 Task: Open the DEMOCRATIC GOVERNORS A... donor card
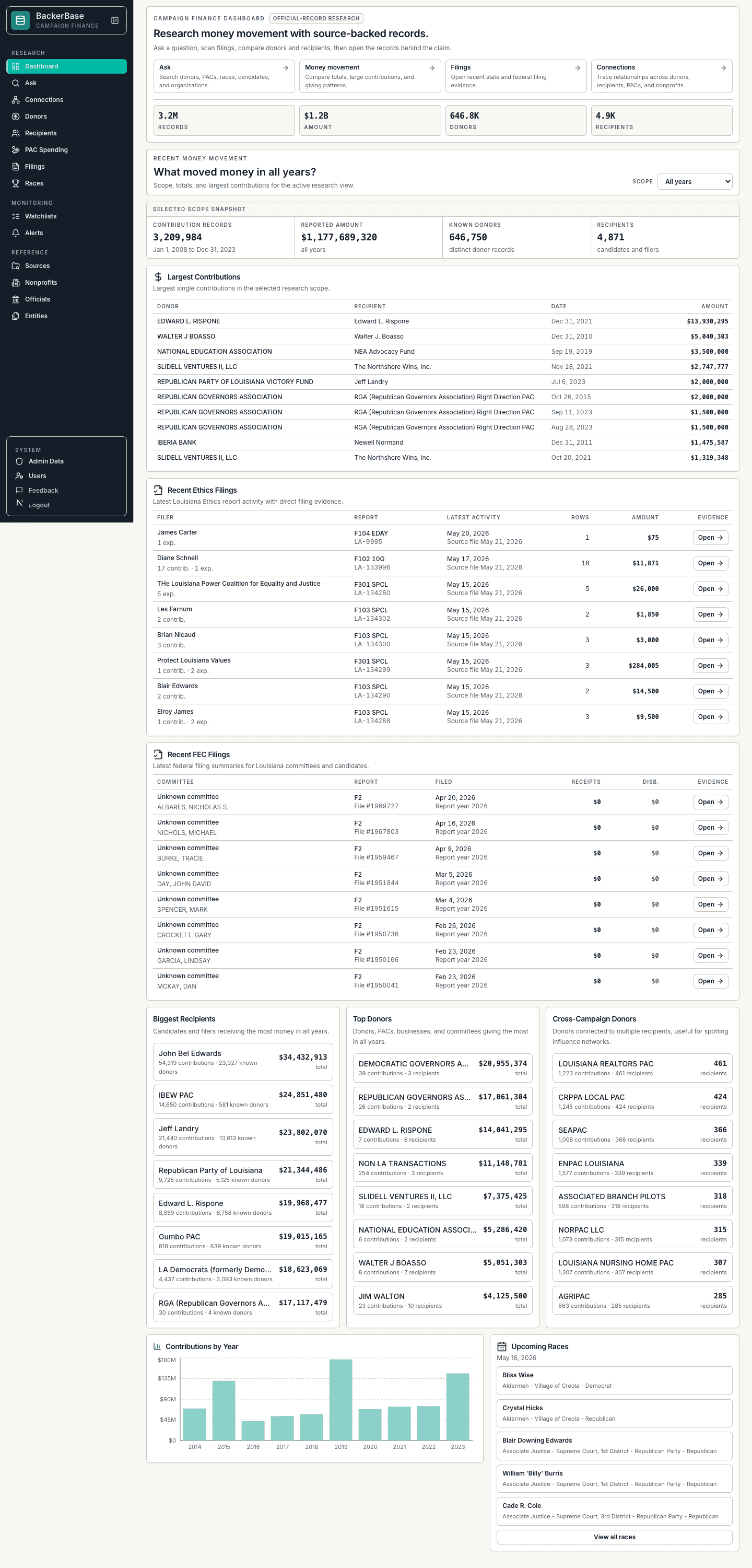(442, 1067)
